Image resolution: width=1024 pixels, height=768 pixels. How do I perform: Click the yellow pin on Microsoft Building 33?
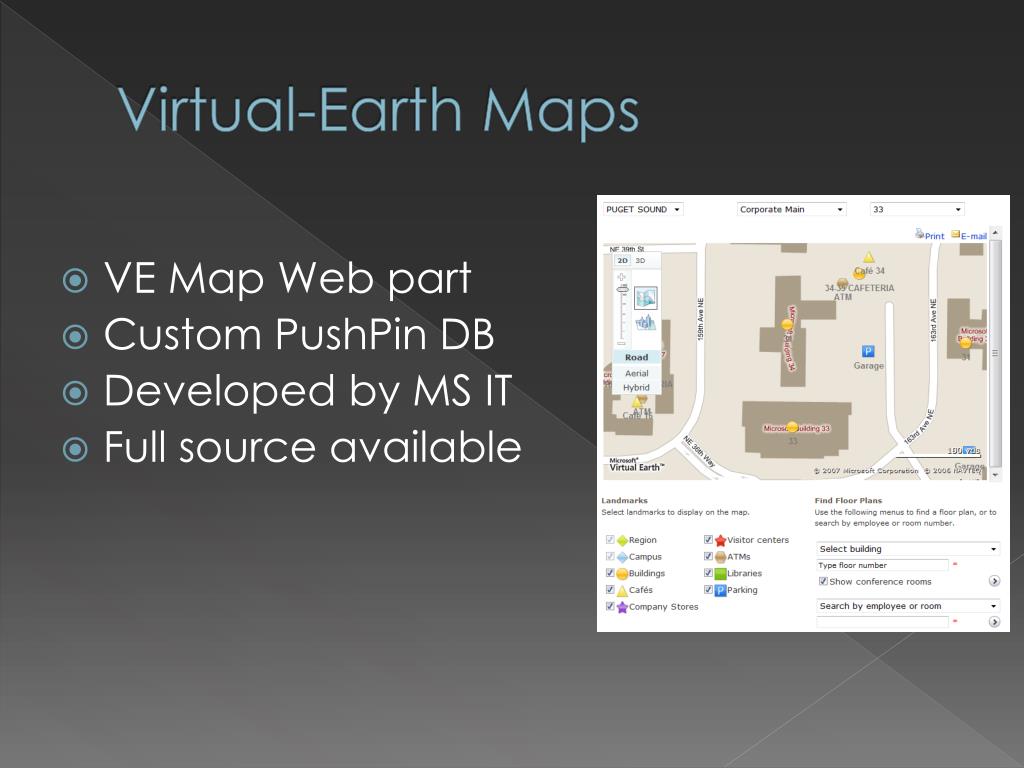point(792,427)
